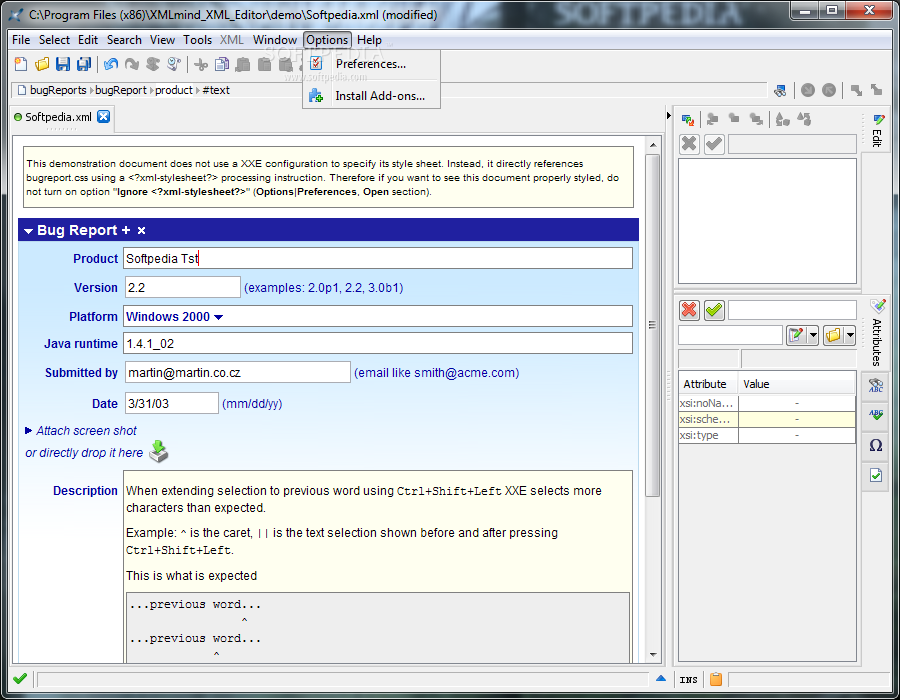Select product in node path bar
900x700 pixels.
[x=174, y=90]
